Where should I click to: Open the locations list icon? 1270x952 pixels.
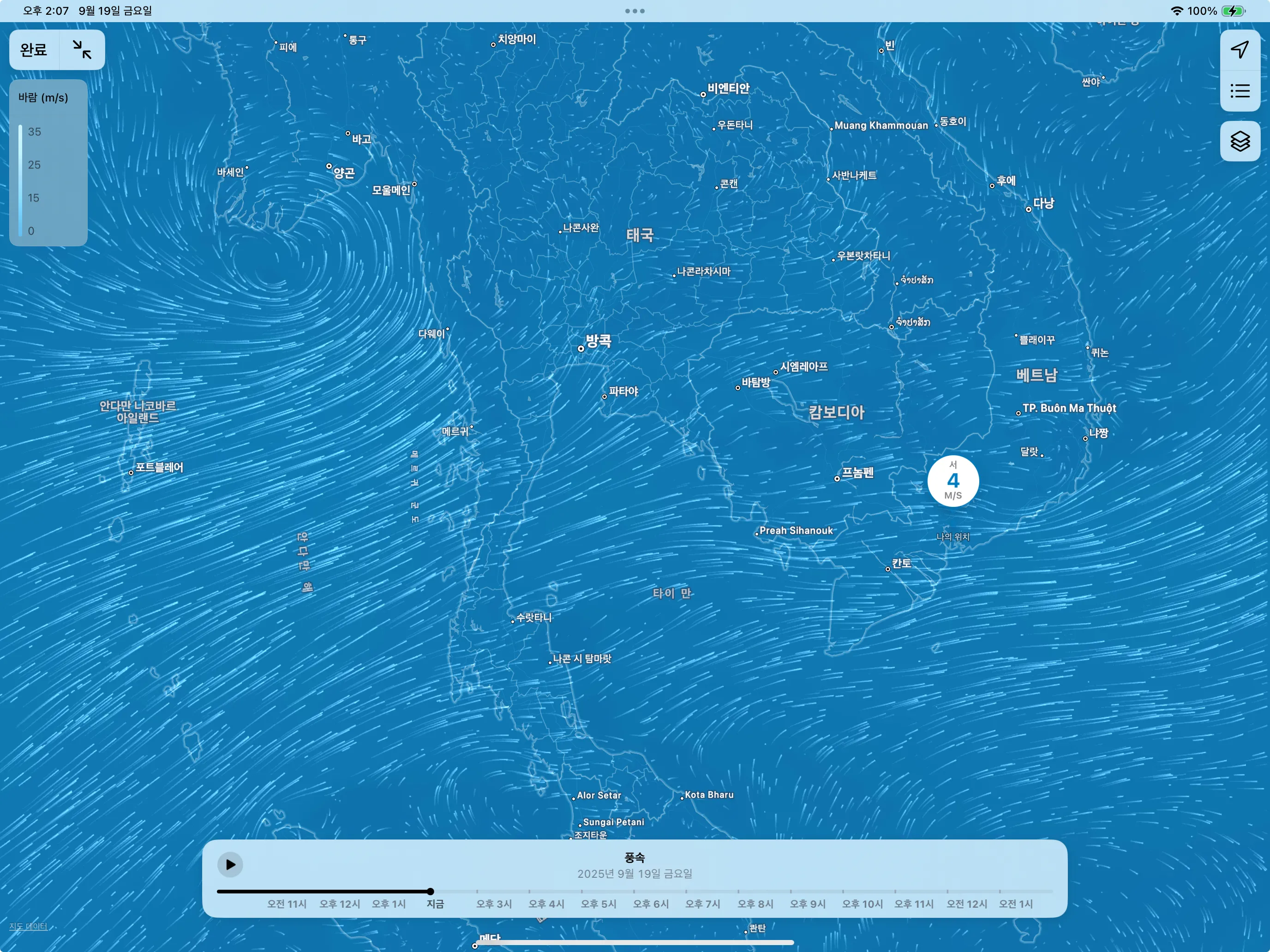(x=1240, y=91)
